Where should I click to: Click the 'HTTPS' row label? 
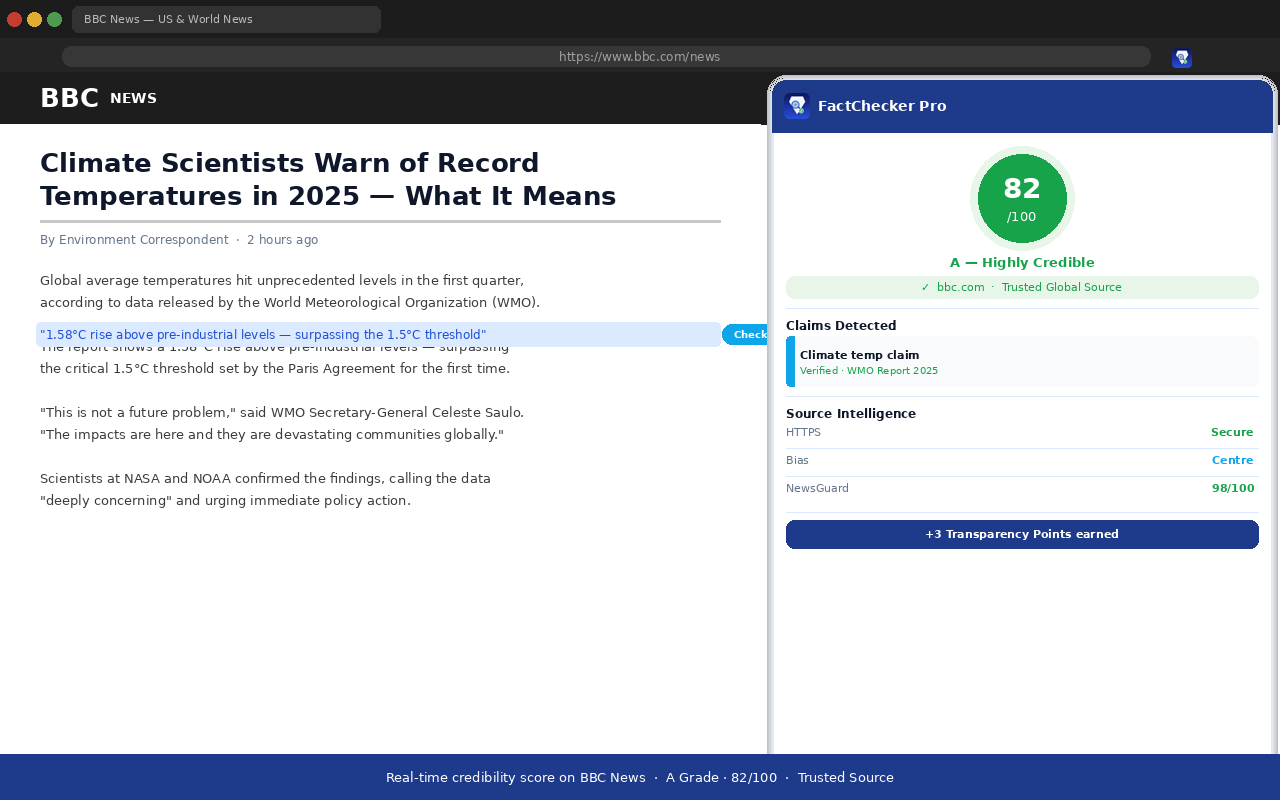pos(803,433)
